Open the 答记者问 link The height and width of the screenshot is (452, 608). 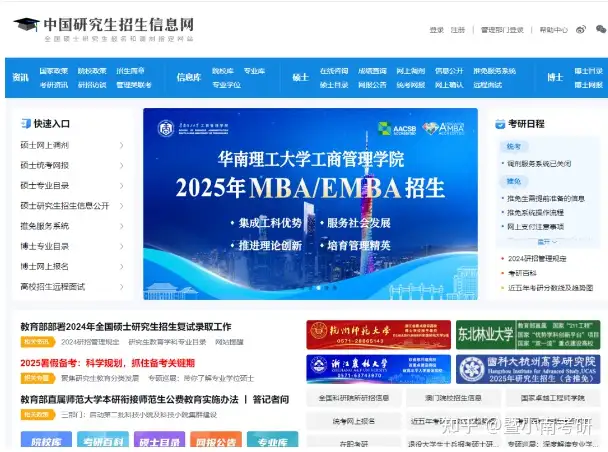(x=271, y=400)
